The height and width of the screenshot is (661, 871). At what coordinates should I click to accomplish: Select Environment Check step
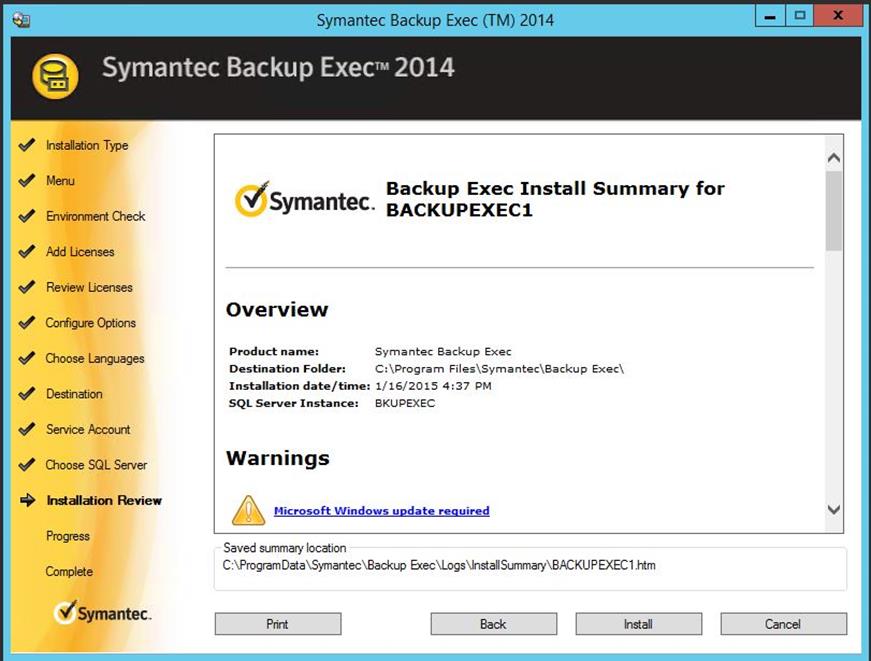96,216
